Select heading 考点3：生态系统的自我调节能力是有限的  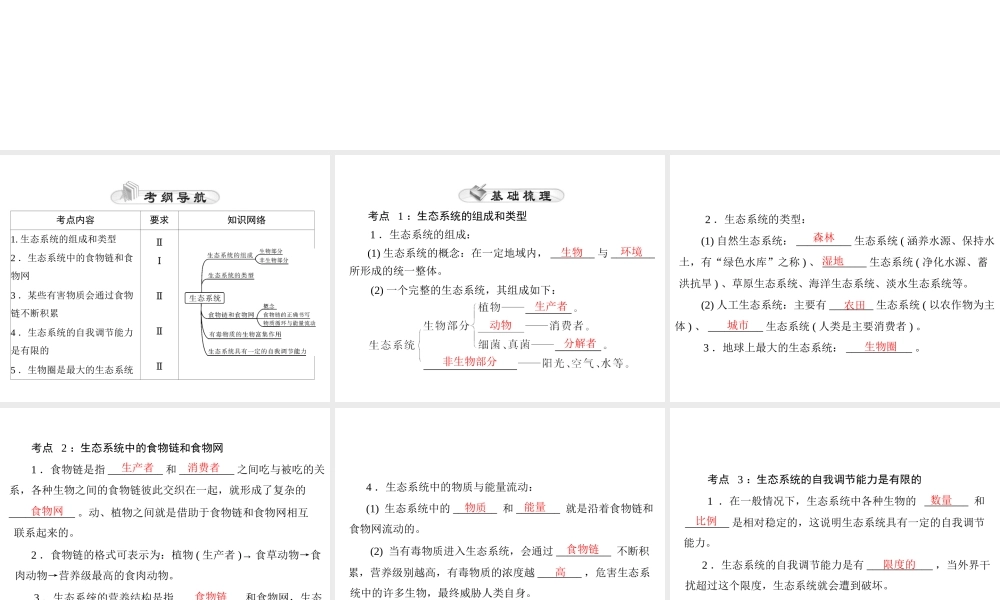[814, 479]
